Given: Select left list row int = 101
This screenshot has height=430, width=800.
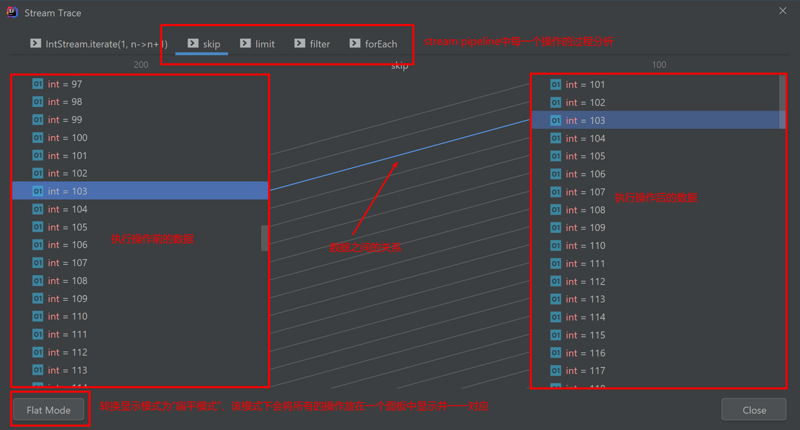Looking at the screenshot, I should pyautogui.click(x=140, y=155).
